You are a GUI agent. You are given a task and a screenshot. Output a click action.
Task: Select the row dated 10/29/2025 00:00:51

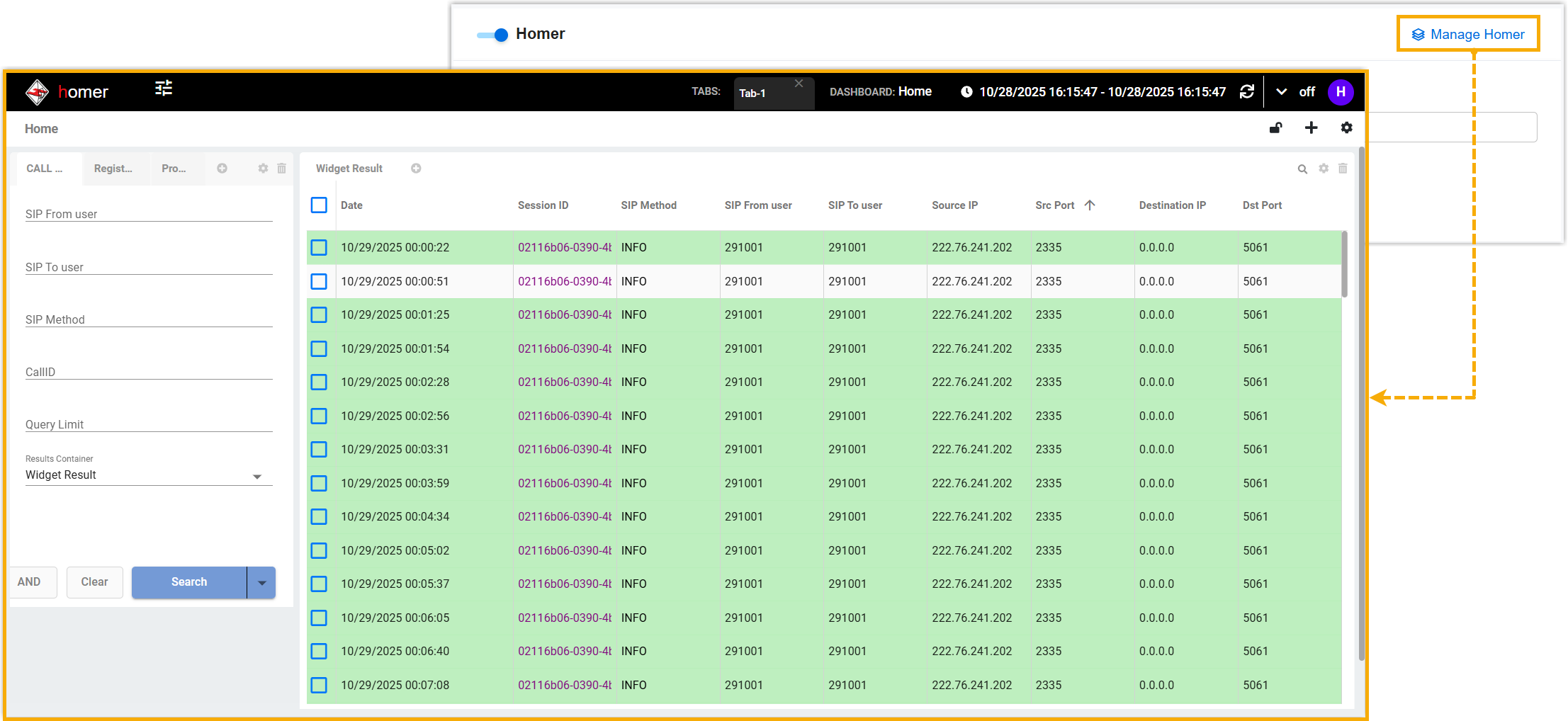coord(319,282)
